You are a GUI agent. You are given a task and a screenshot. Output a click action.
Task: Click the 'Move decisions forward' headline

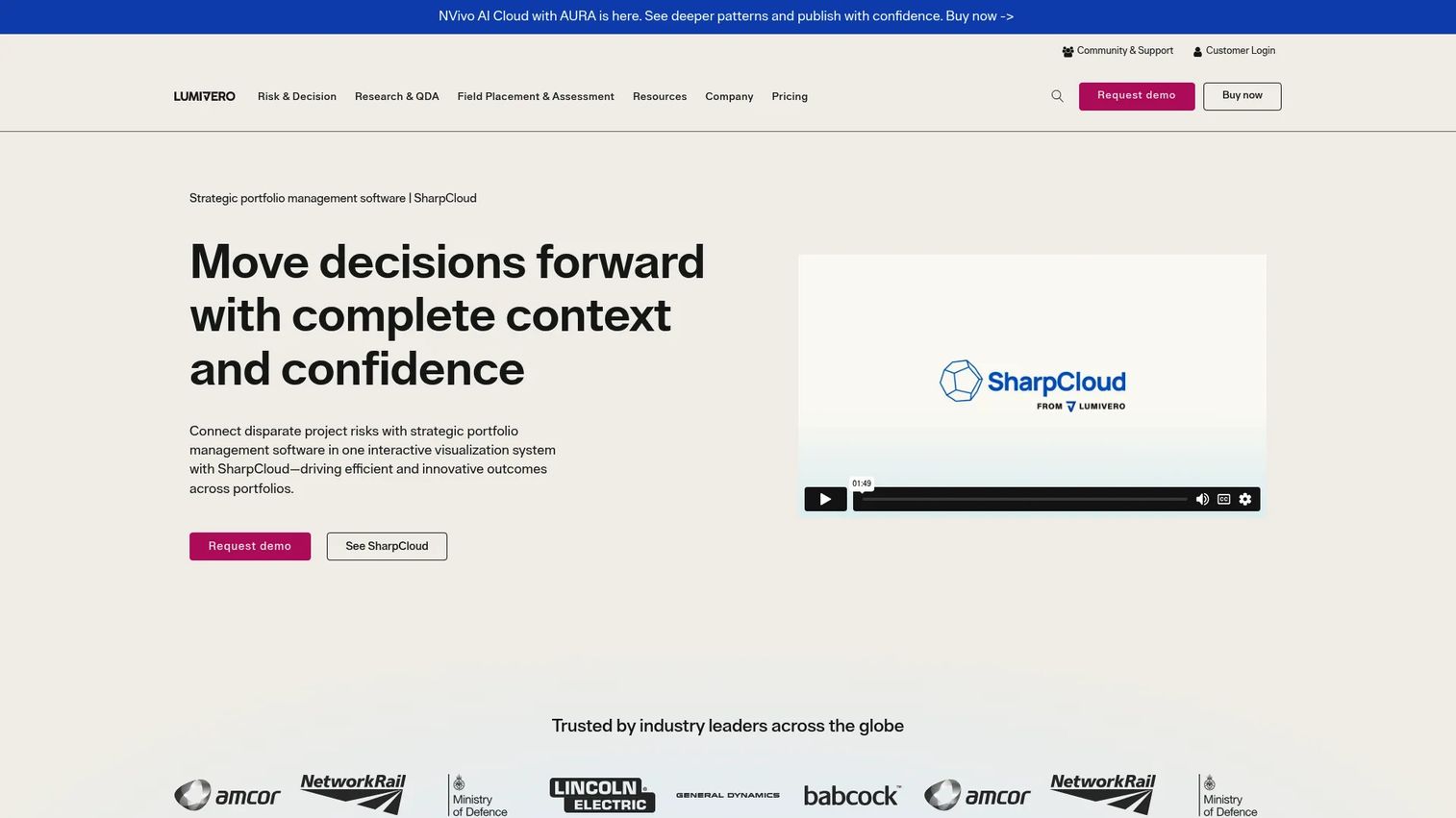pos(447,315)
